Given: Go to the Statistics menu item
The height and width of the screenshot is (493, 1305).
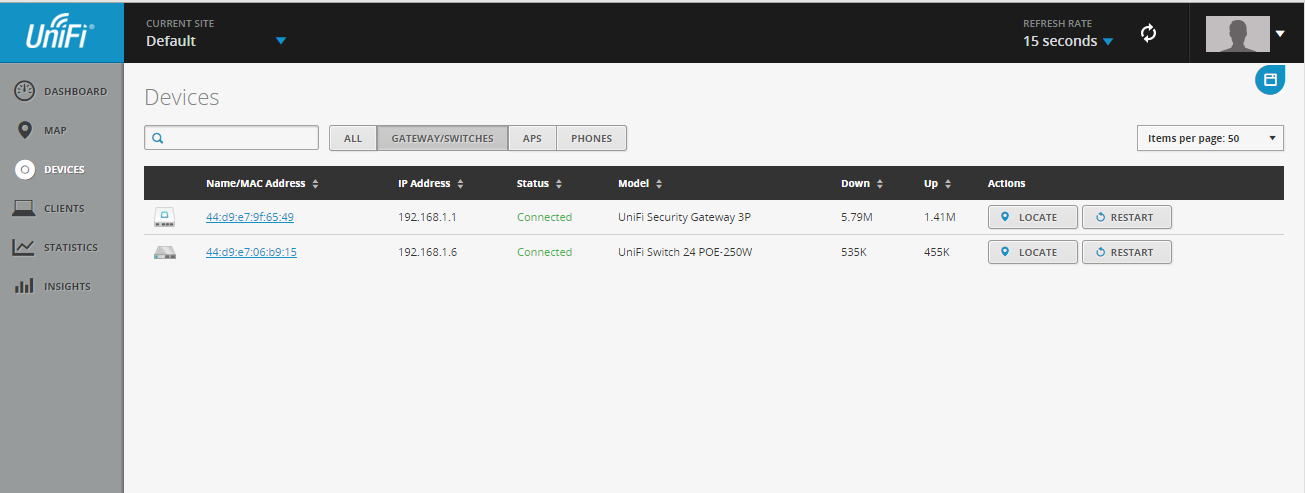Looking at the screenshot, I should [71, 247].
